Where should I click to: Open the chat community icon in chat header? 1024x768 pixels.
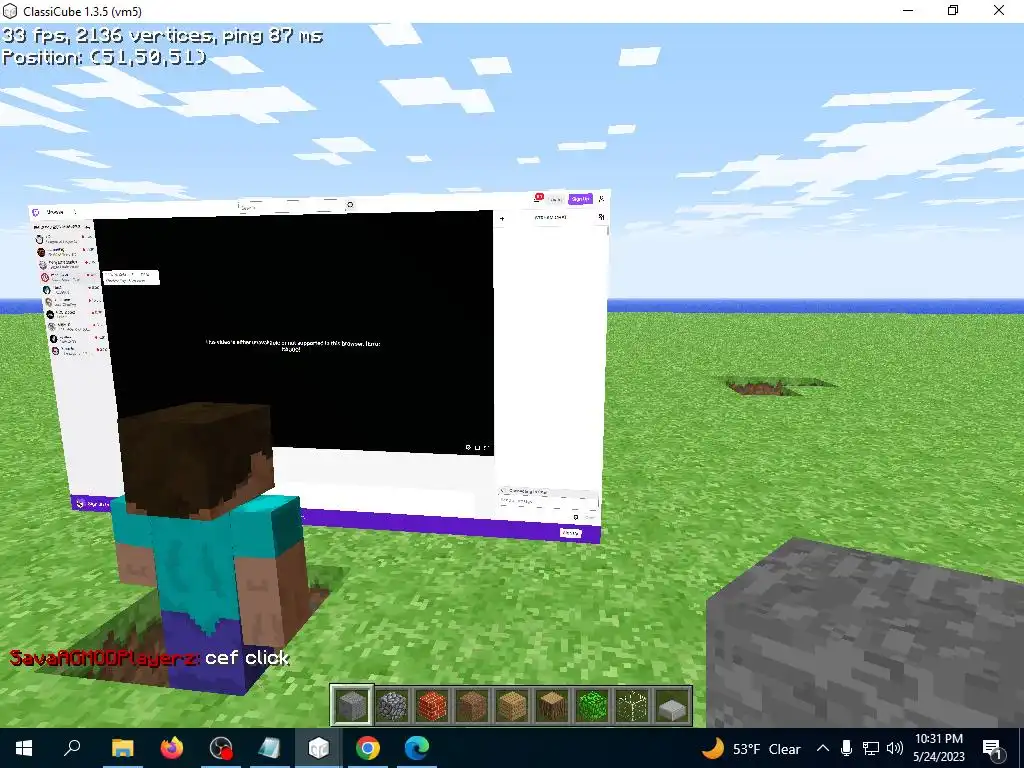coord(601,217)
